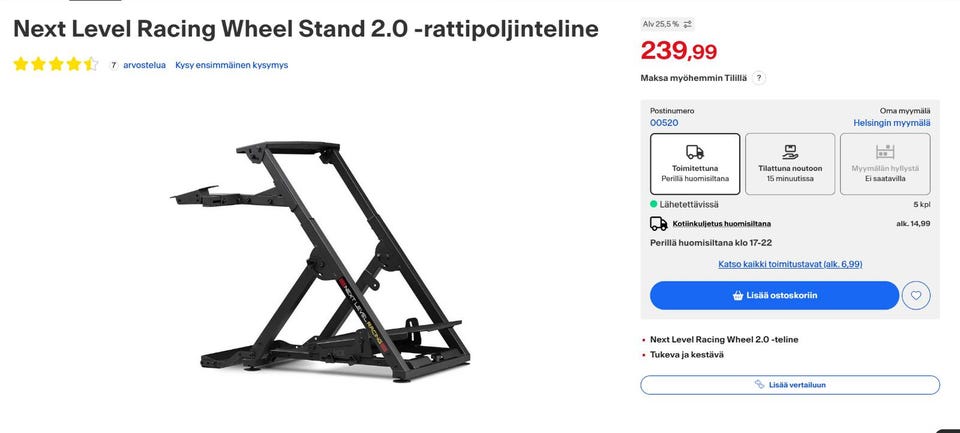Click the delivery truck icon in Toimitettuna
Viewport: 960px width, 433px height.
[x=695, y=152]
